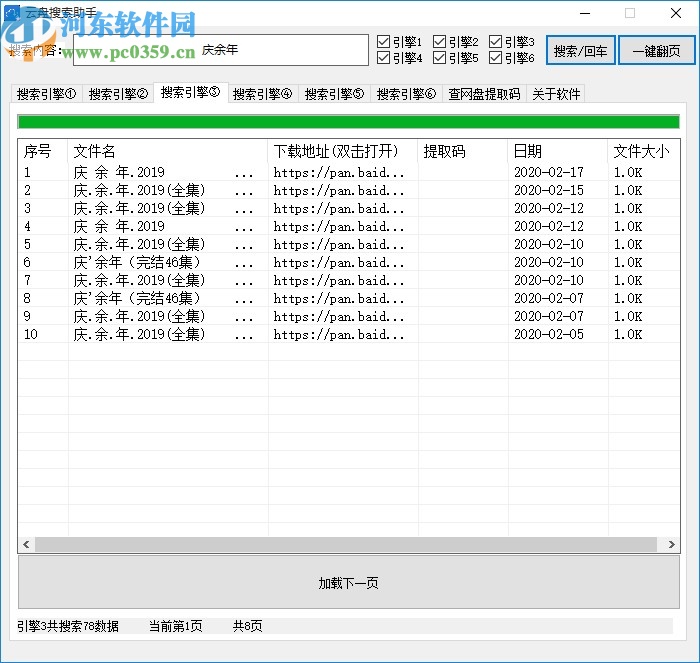Select the 搜索引擎③ tab
Screen dimensions: 700x663
[x=191, y=92]
